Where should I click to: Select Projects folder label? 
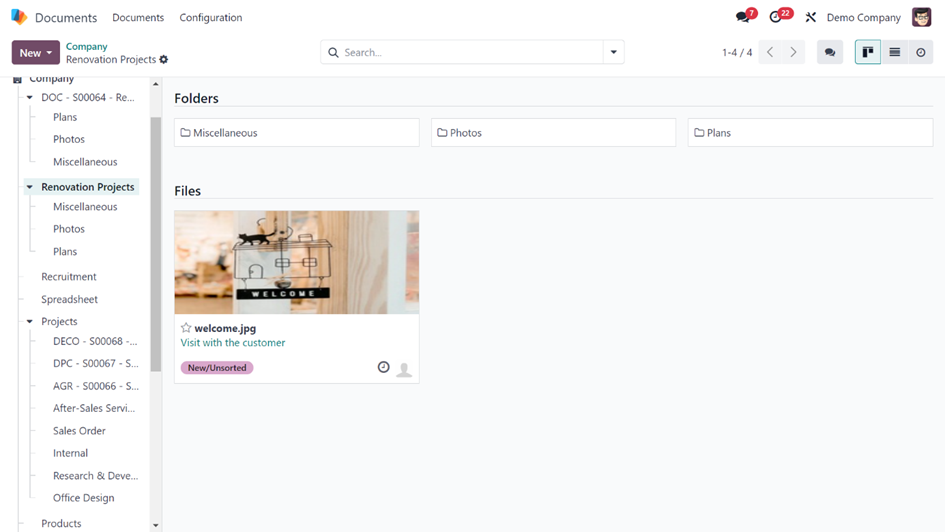click(x=59, y=321)
